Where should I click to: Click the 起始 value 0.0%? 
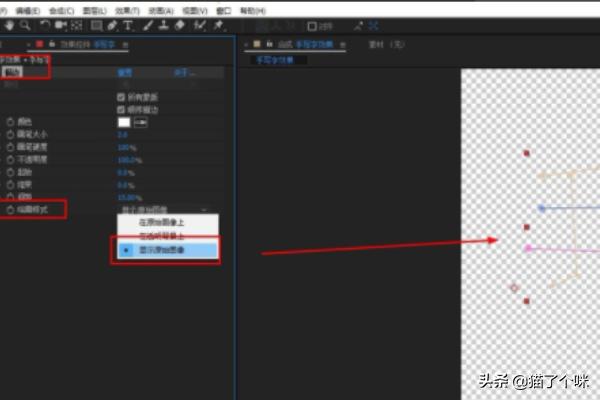(x=126, y=173)
